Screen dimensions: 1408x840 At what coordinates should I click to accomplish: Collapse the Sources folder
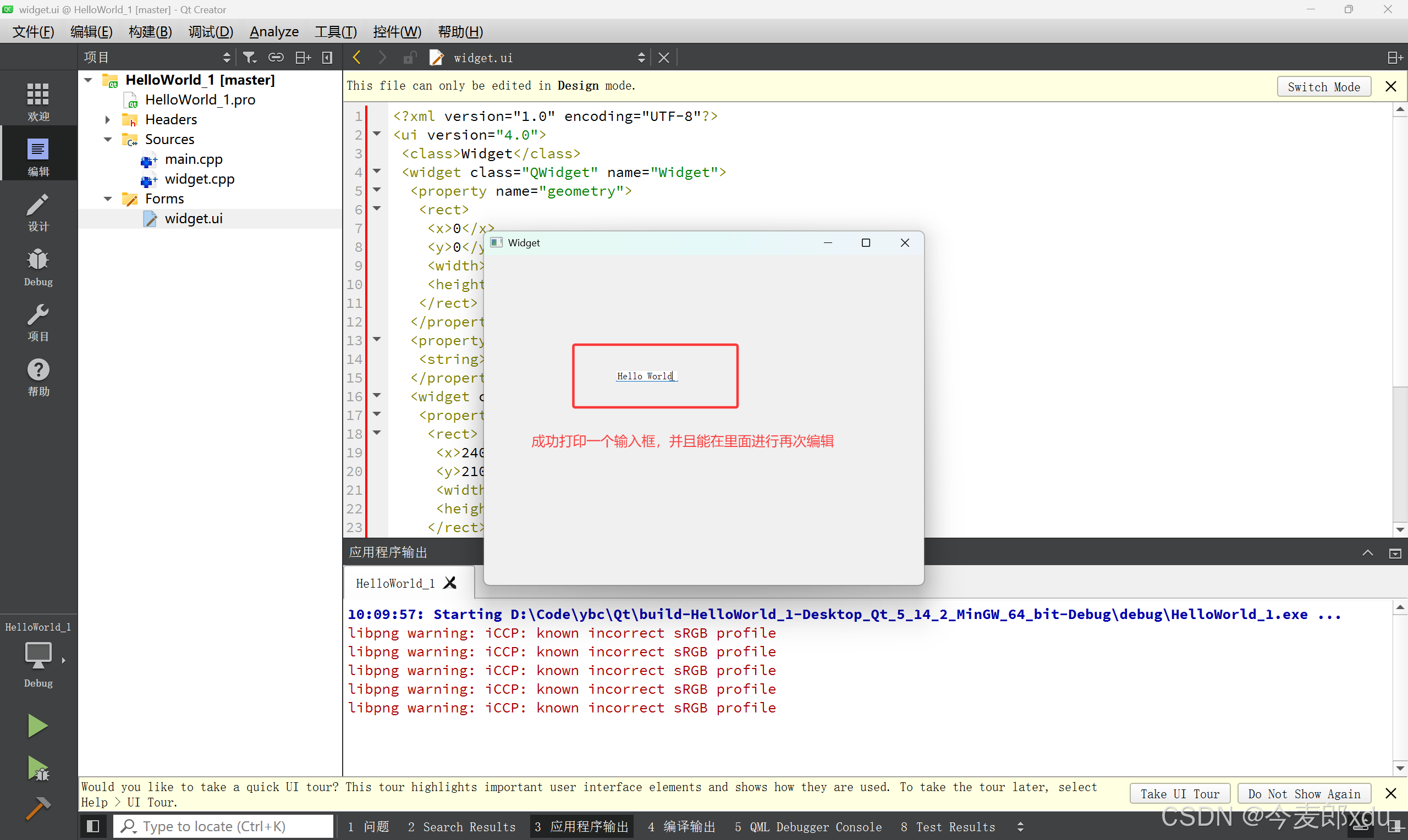(x=107, y=139)
